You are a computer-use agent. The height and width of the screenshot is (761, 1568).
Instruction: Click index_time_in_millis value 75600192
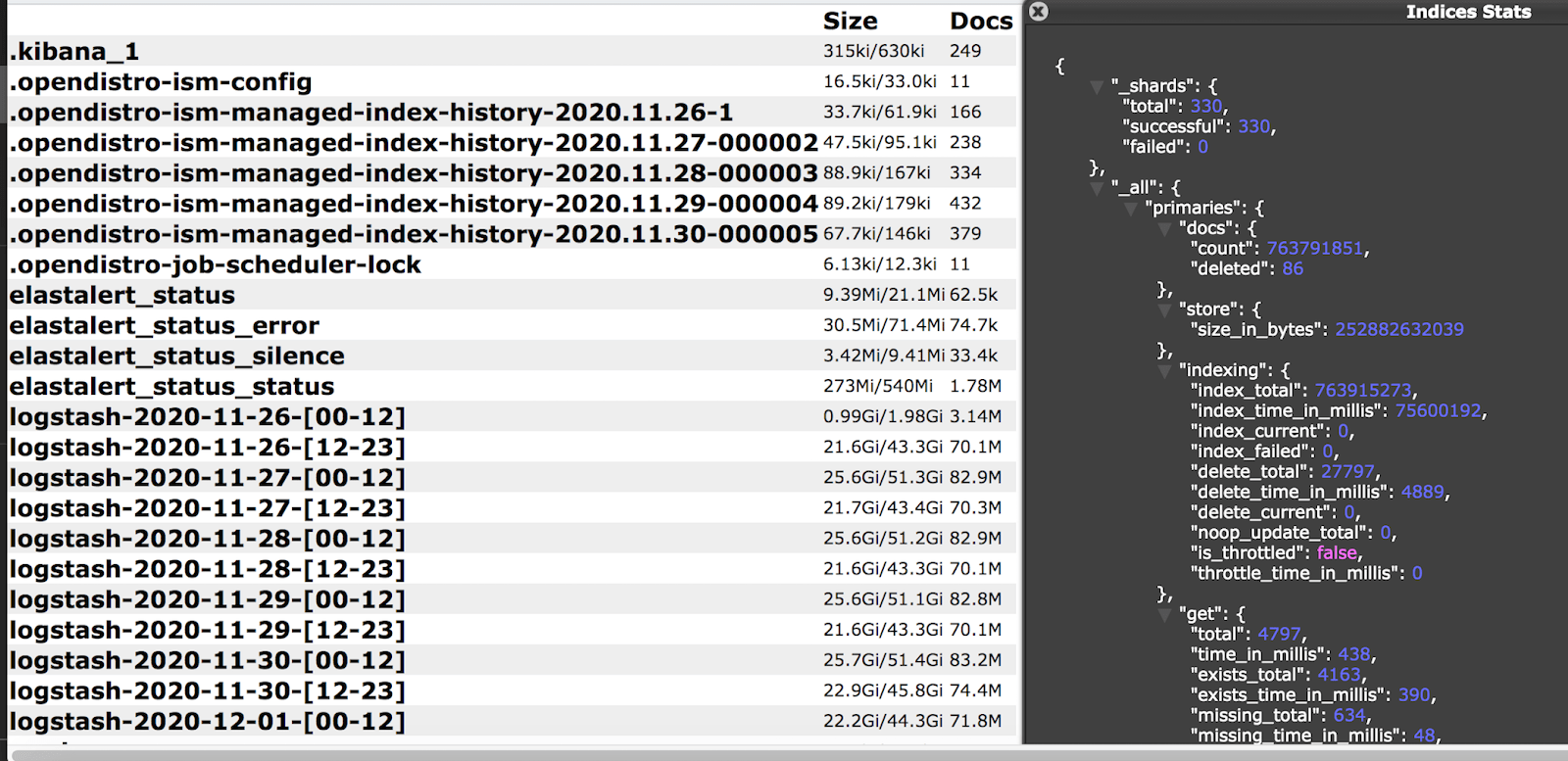click(x=1439, y=411)
